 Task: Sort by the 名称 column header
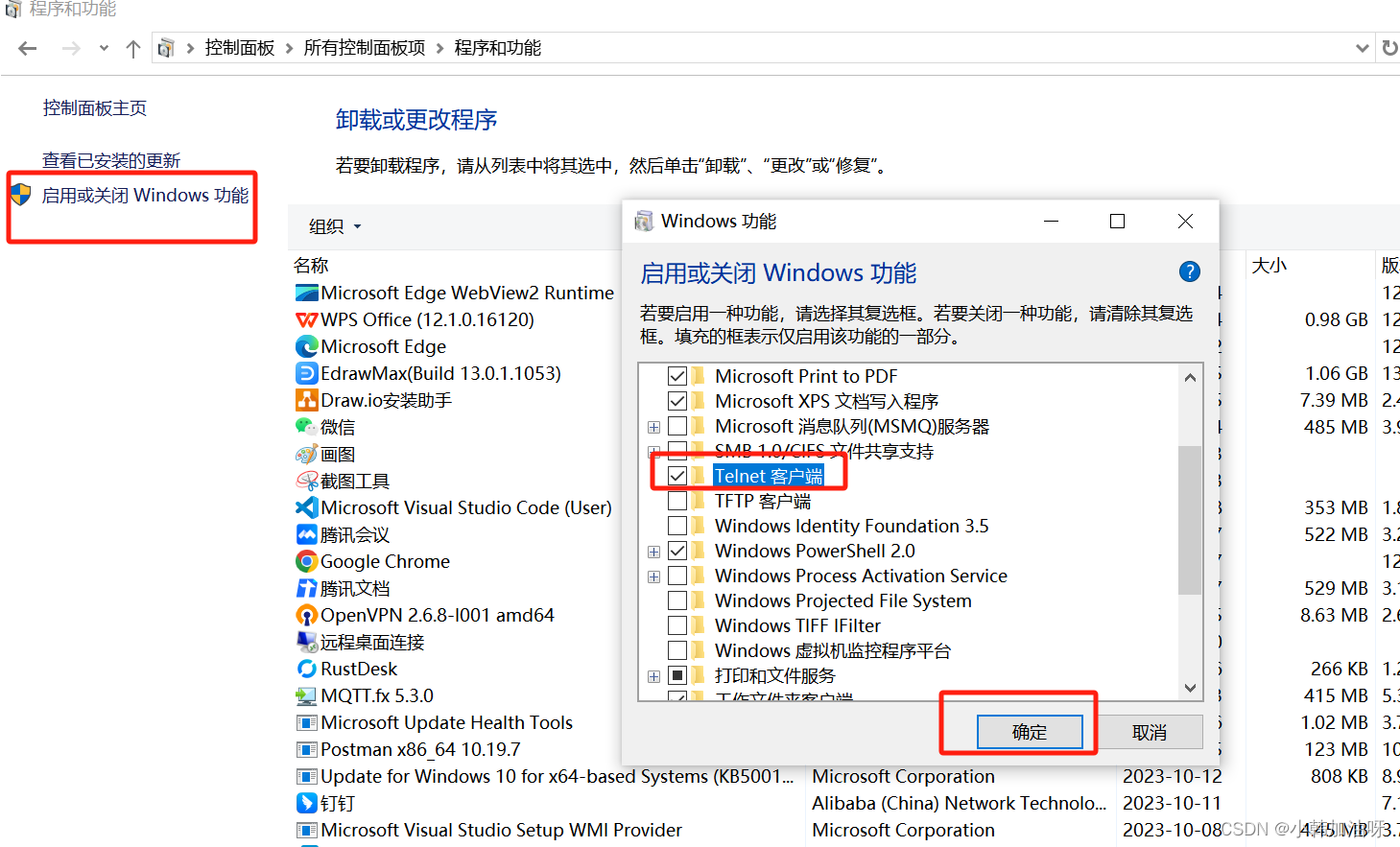(311, 266)
